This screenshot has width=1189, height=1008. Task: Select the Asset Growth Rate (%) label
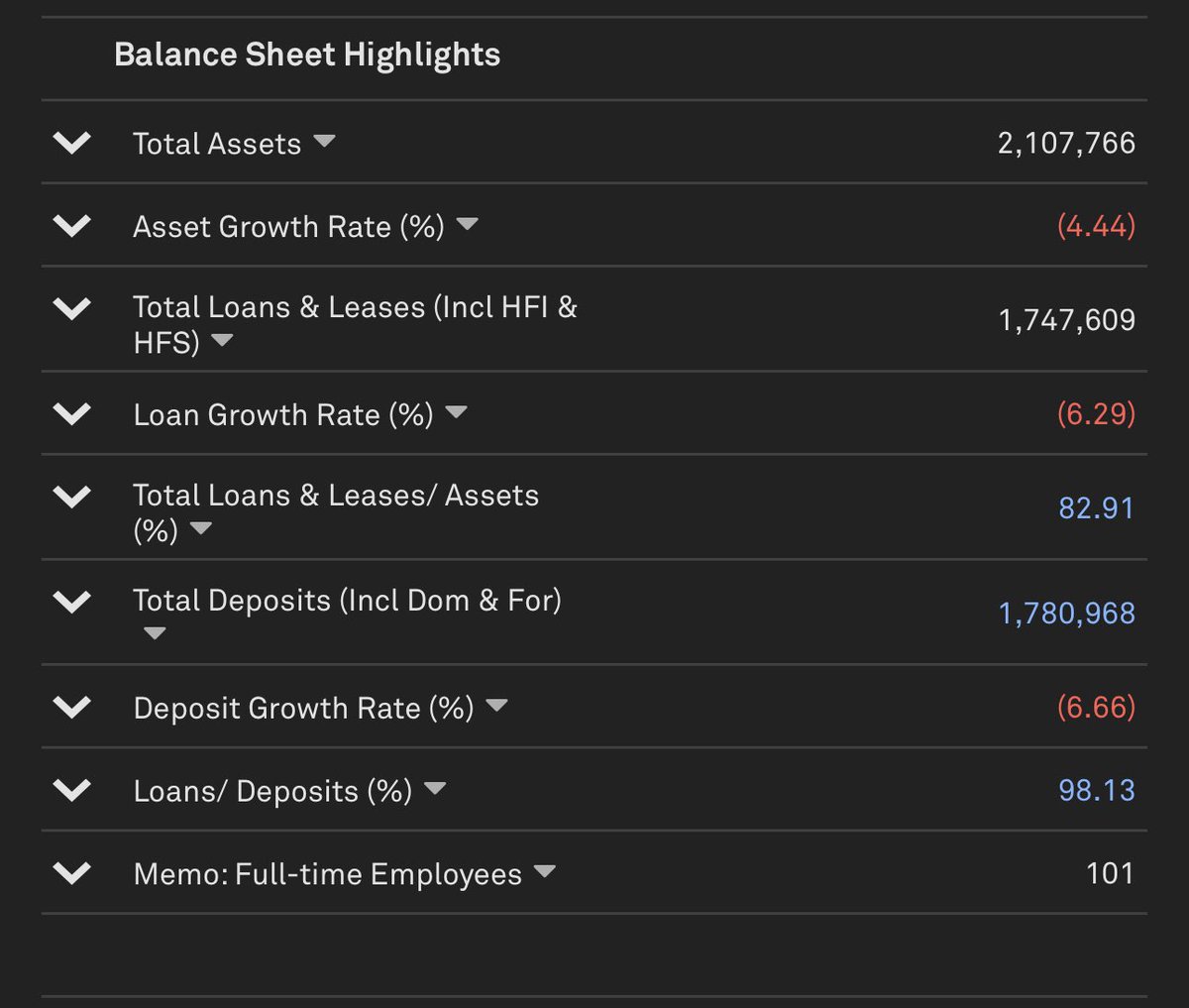[288, 227]
